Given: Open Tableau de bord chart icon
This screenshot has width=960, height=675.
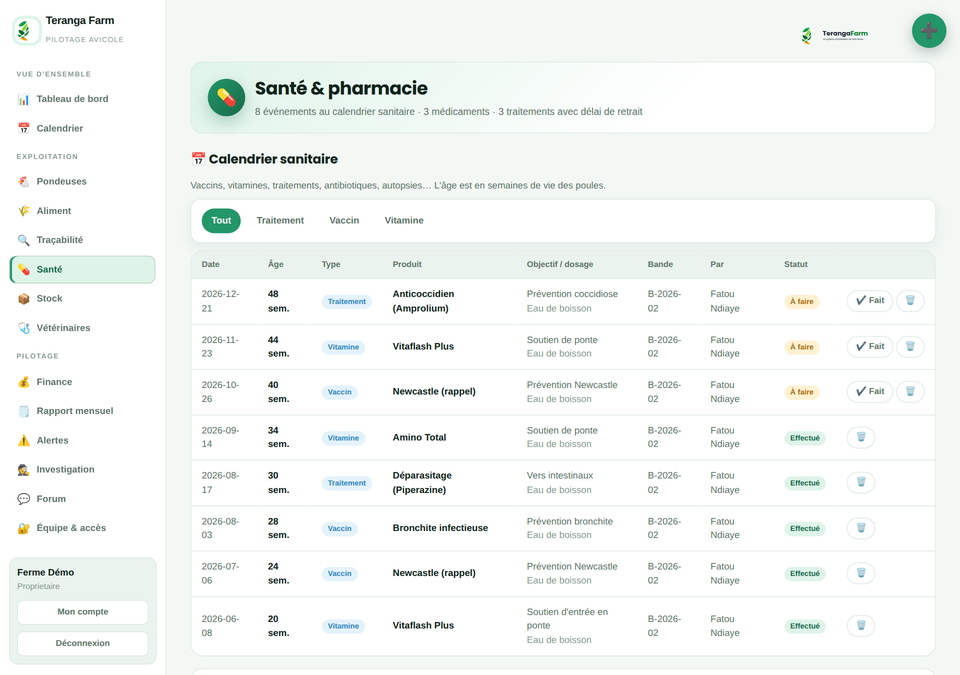Looking at the screenshot, I should click(x=23, y=99).
